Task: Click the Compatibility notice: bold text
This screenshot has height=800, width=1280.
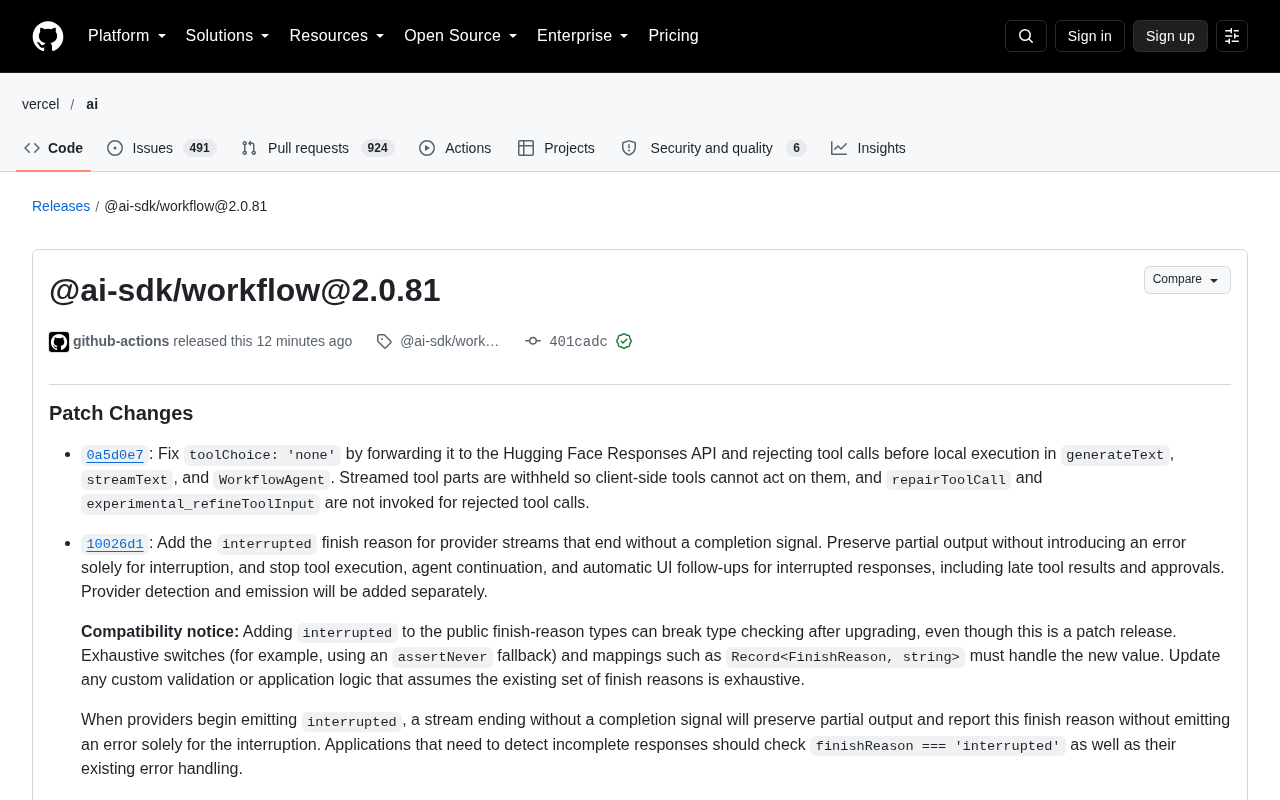Action: click(160, 632)
